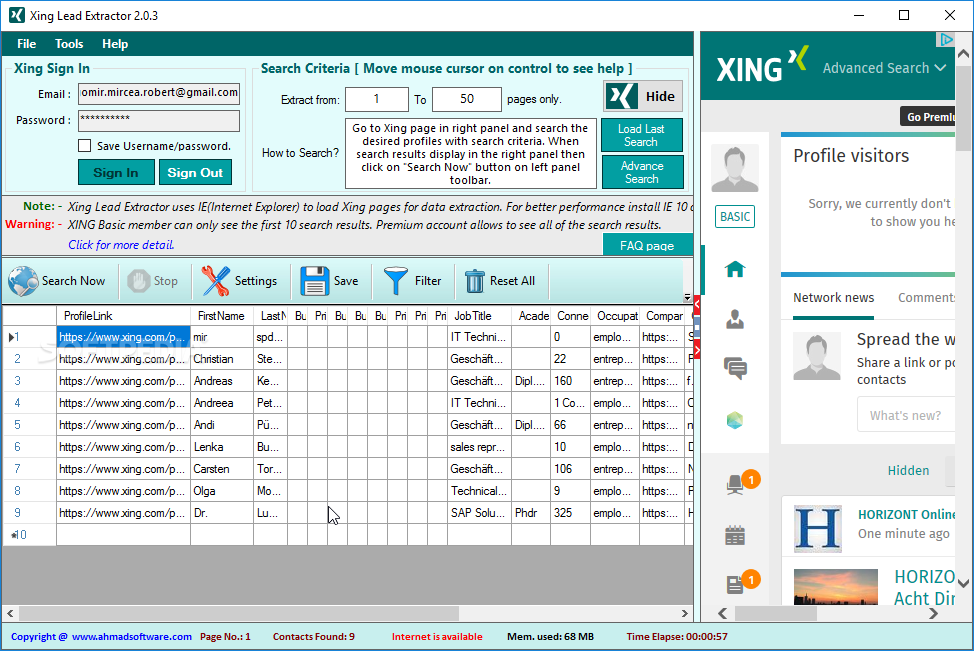Click the ad choices icon top right
This screenshot has height=651, width=974.
tap(945, 40)
